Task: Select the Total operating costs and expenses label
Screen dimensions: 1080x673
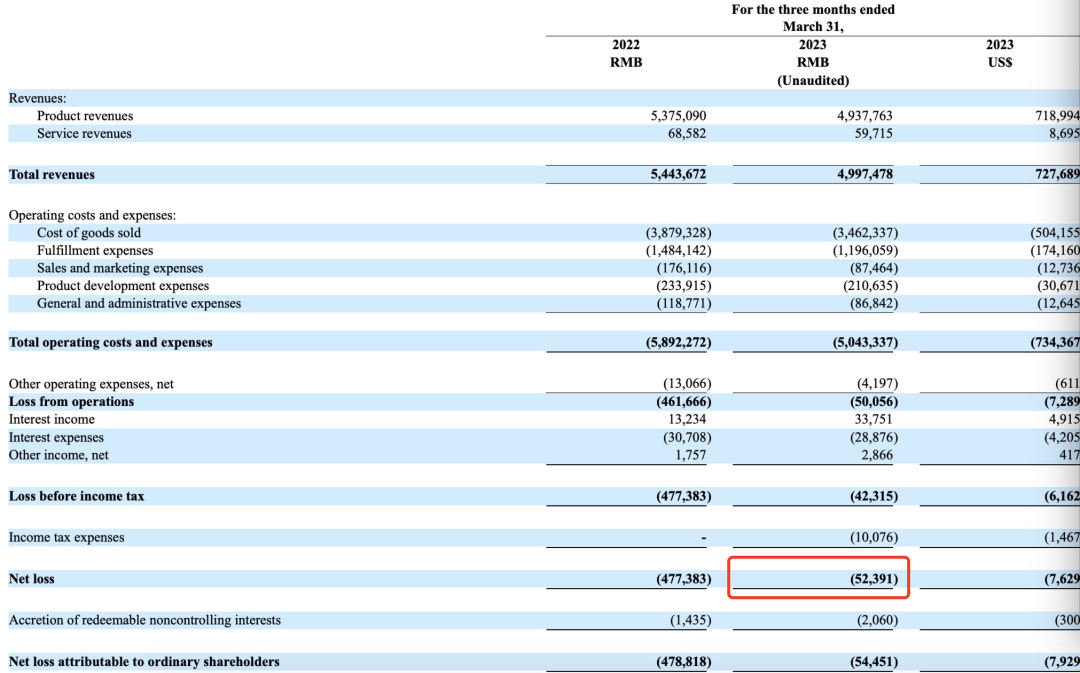Action: 110,342
